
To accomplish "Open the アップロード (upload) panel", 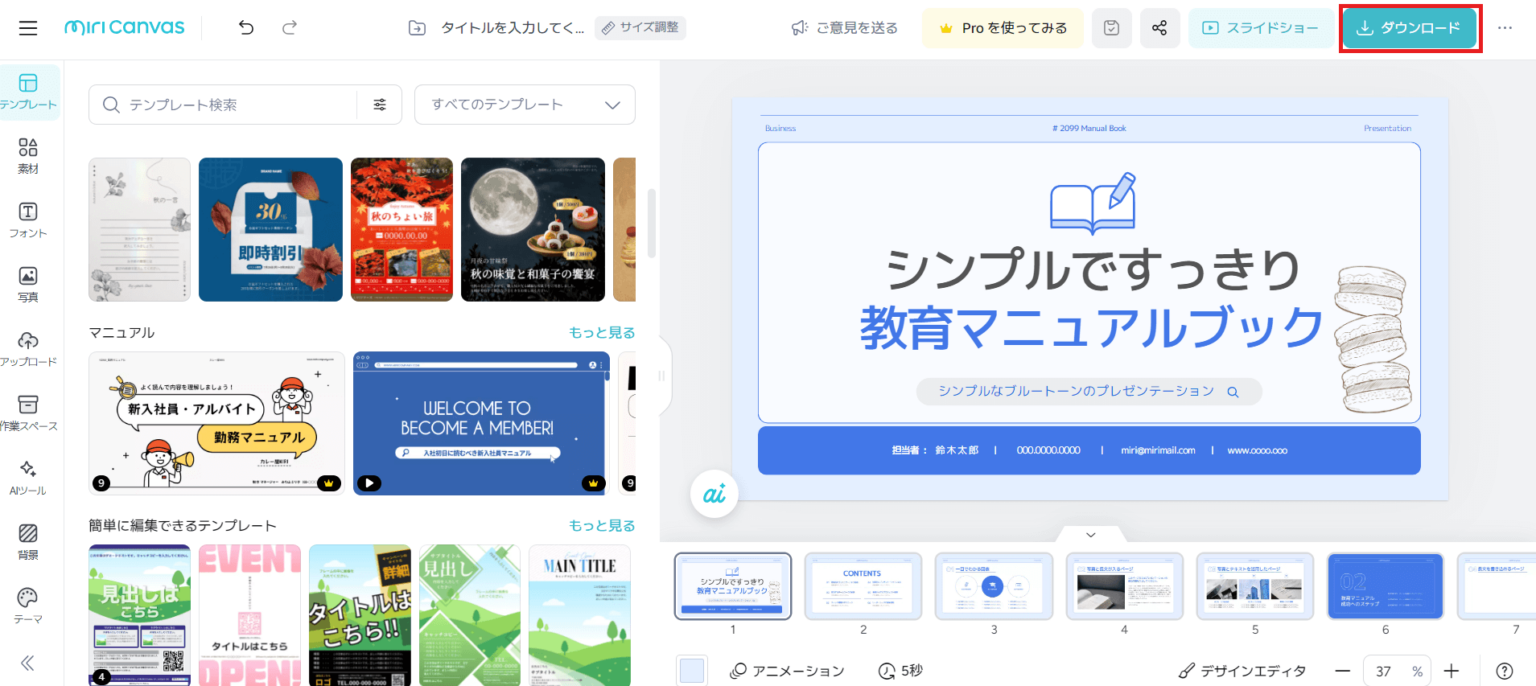I will click(27, 346).
